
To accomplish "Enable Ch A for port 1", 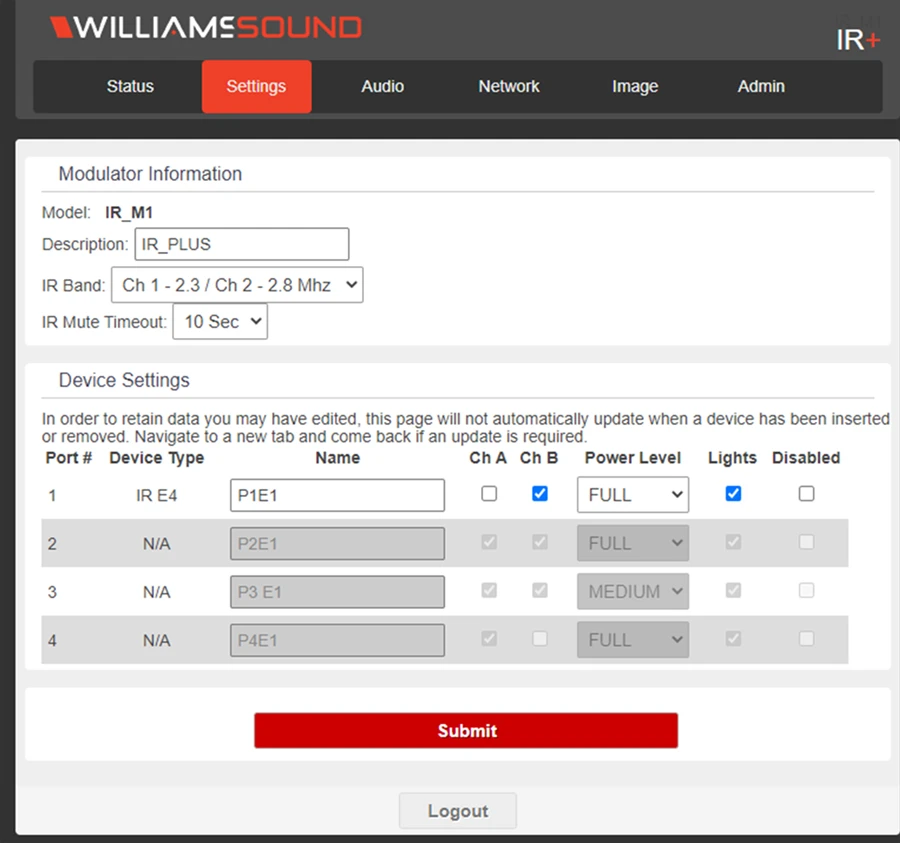I will [489, 493].
